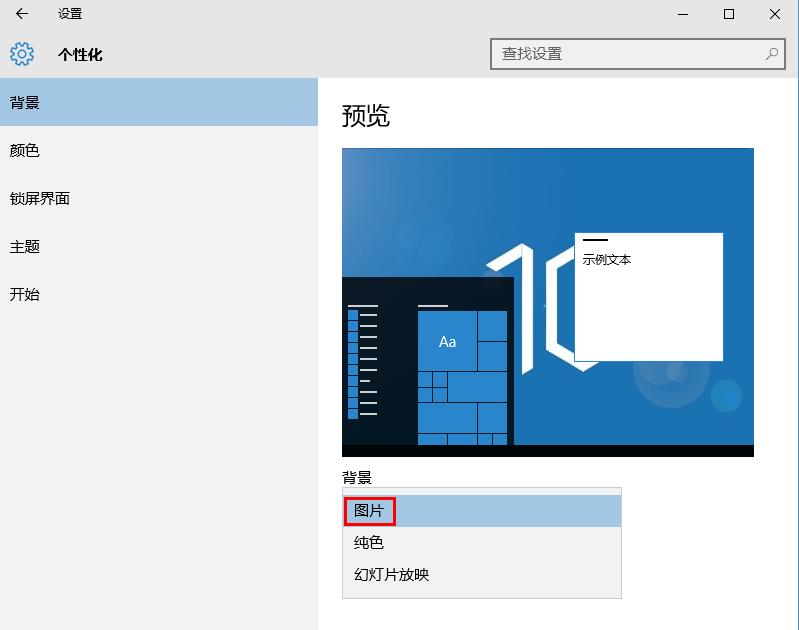Open the 主题 sidebar section

pyautogui.click(x=159, y=247)
